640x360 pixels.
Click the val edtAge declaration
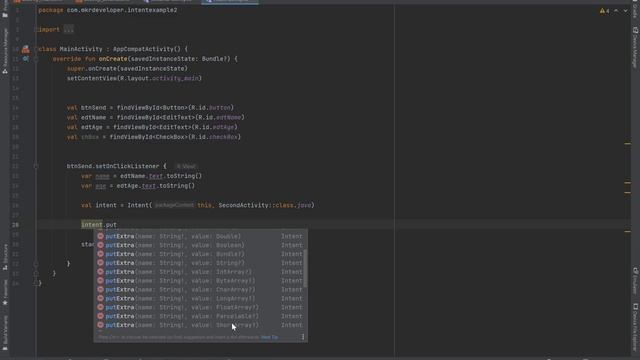pyautogui.click(x=152, y=127)
